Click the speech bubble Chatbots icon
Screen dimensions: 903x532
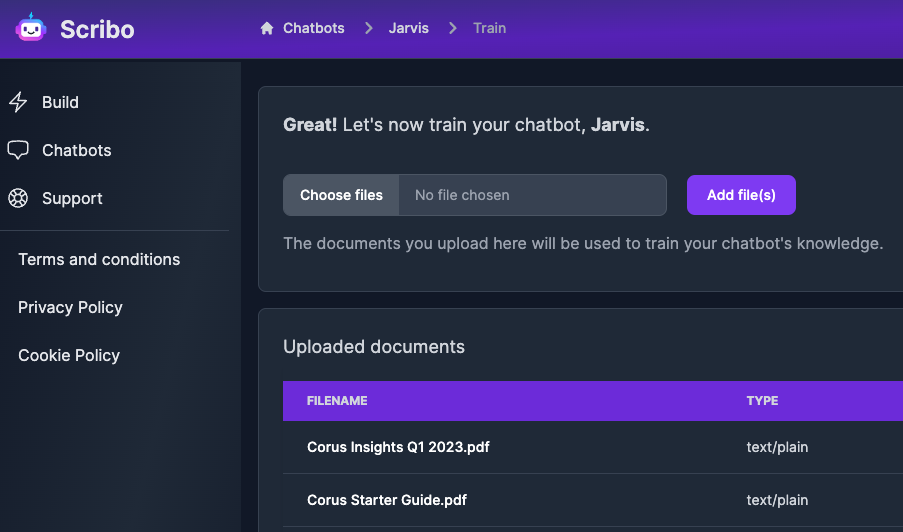(18, 150)
